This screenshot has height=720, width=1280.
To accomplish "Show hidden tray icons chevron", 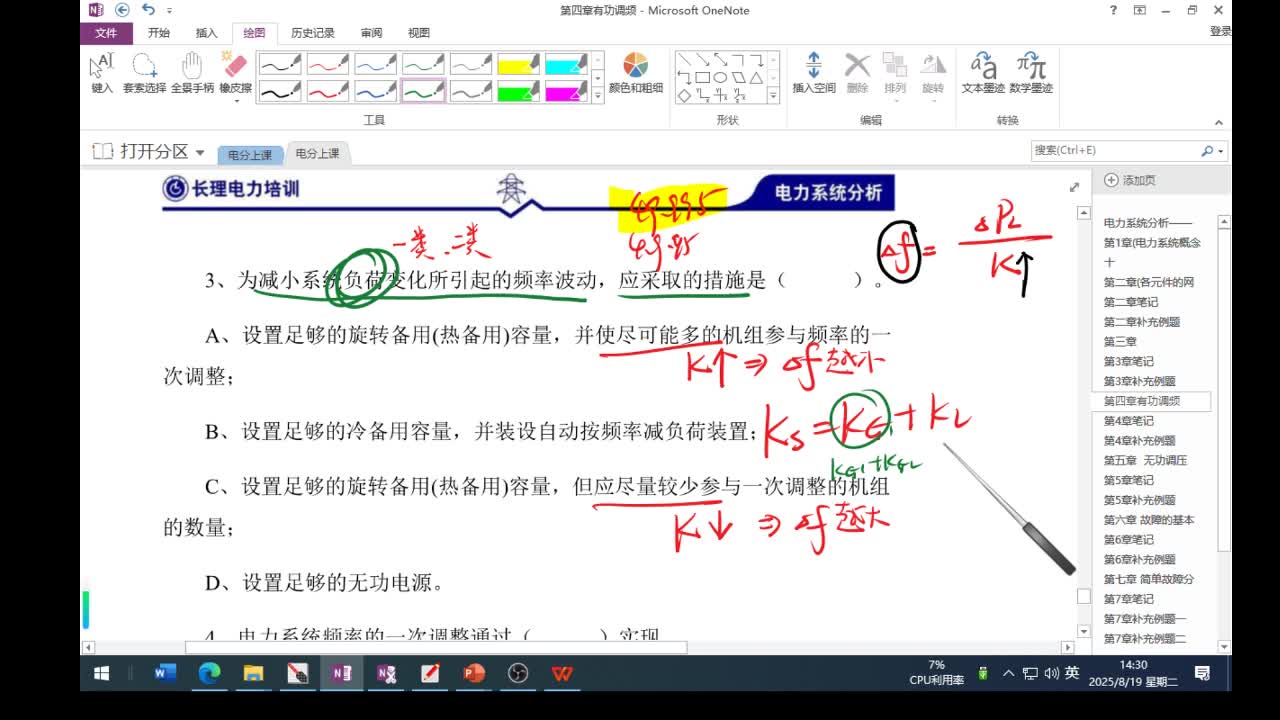I will click(1008, 674).
